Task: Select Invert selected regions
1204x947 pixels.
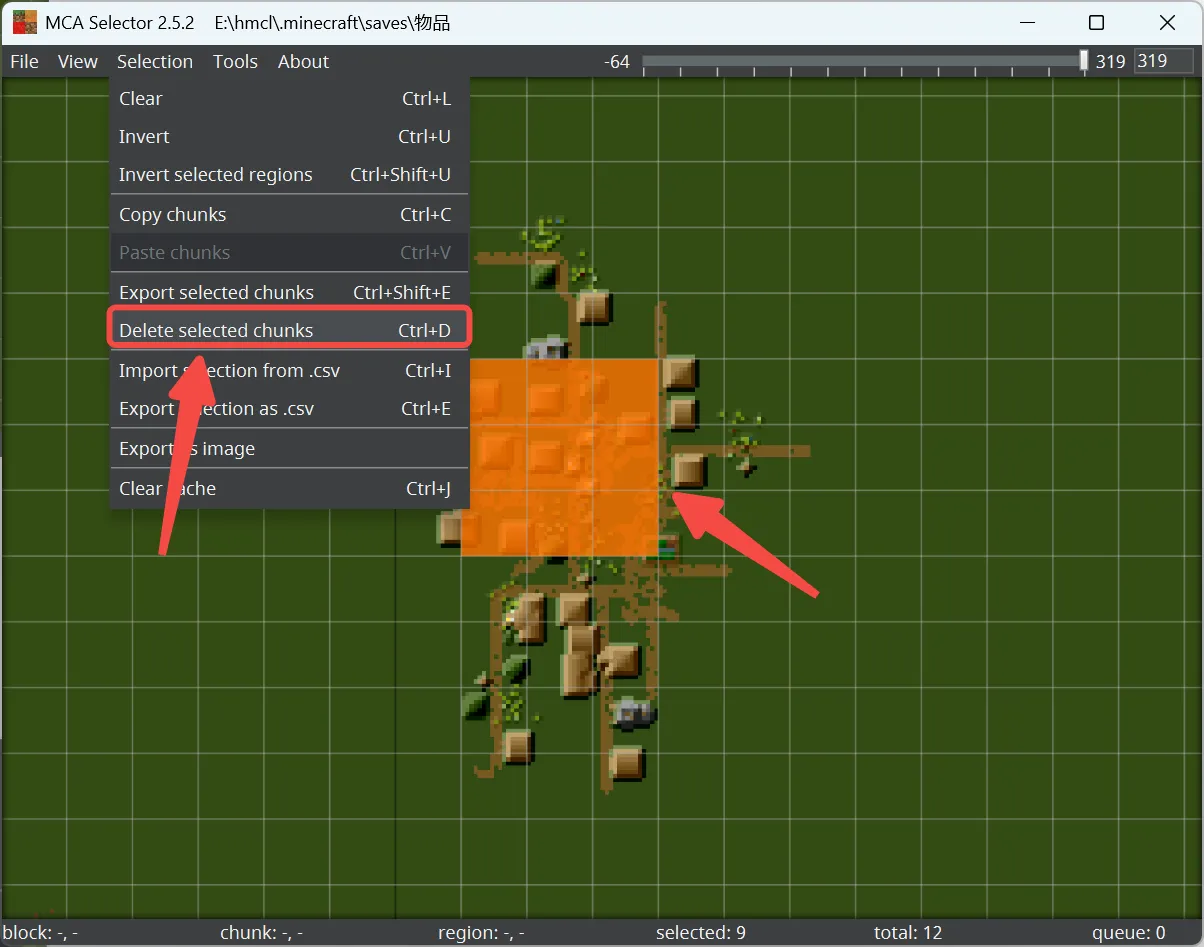Action: (289, 174)
